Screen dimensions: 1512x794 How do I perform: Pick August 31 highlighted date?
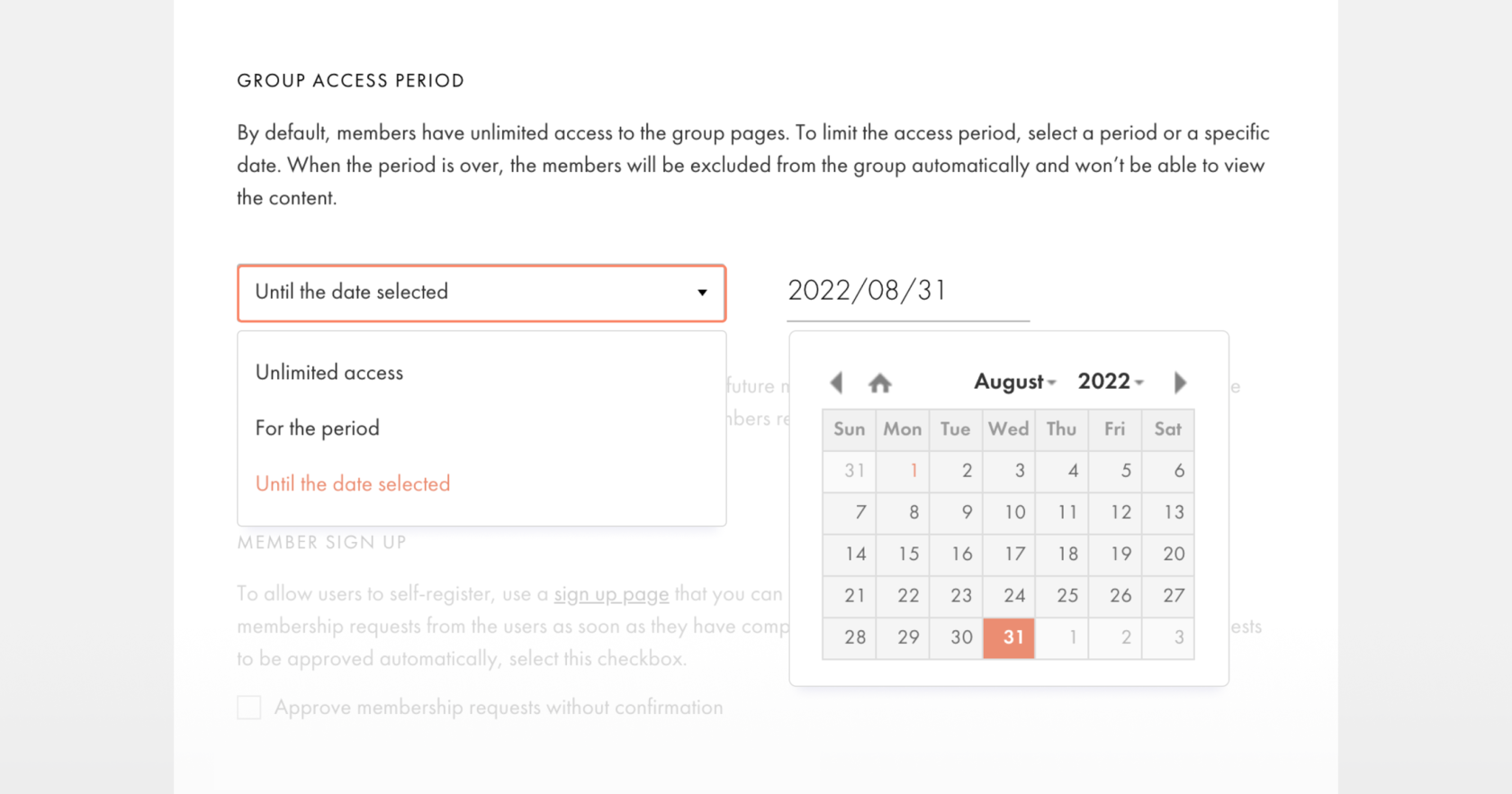click(x=1009, y=637)
